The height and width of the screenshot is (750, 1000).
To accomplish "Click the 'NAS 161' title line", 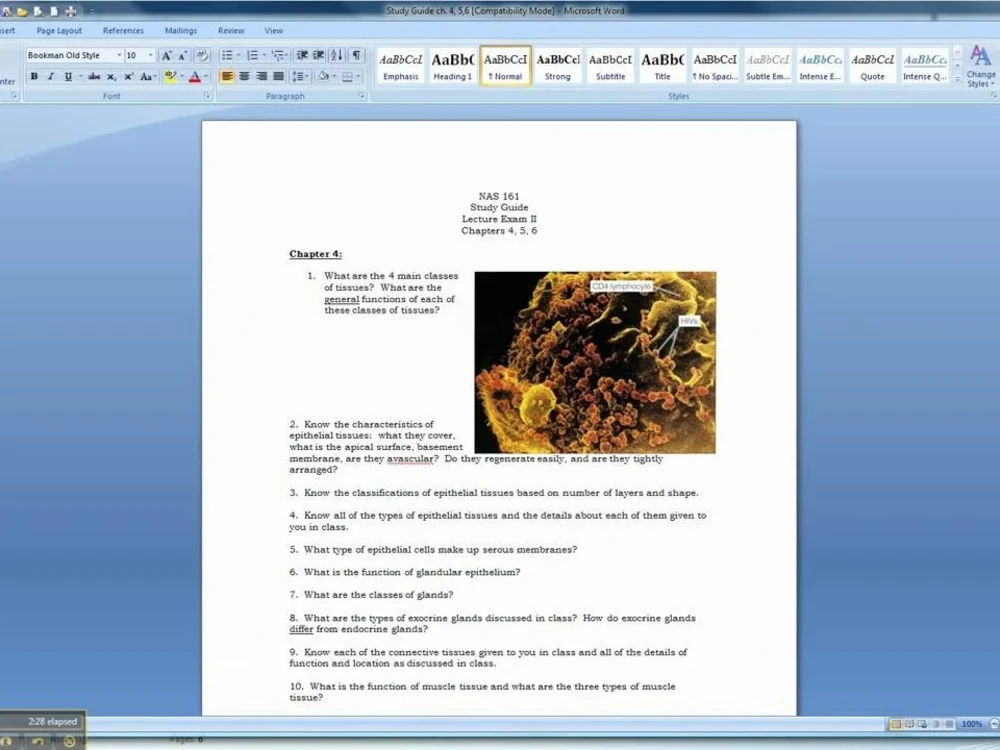I will coord(499,196).
